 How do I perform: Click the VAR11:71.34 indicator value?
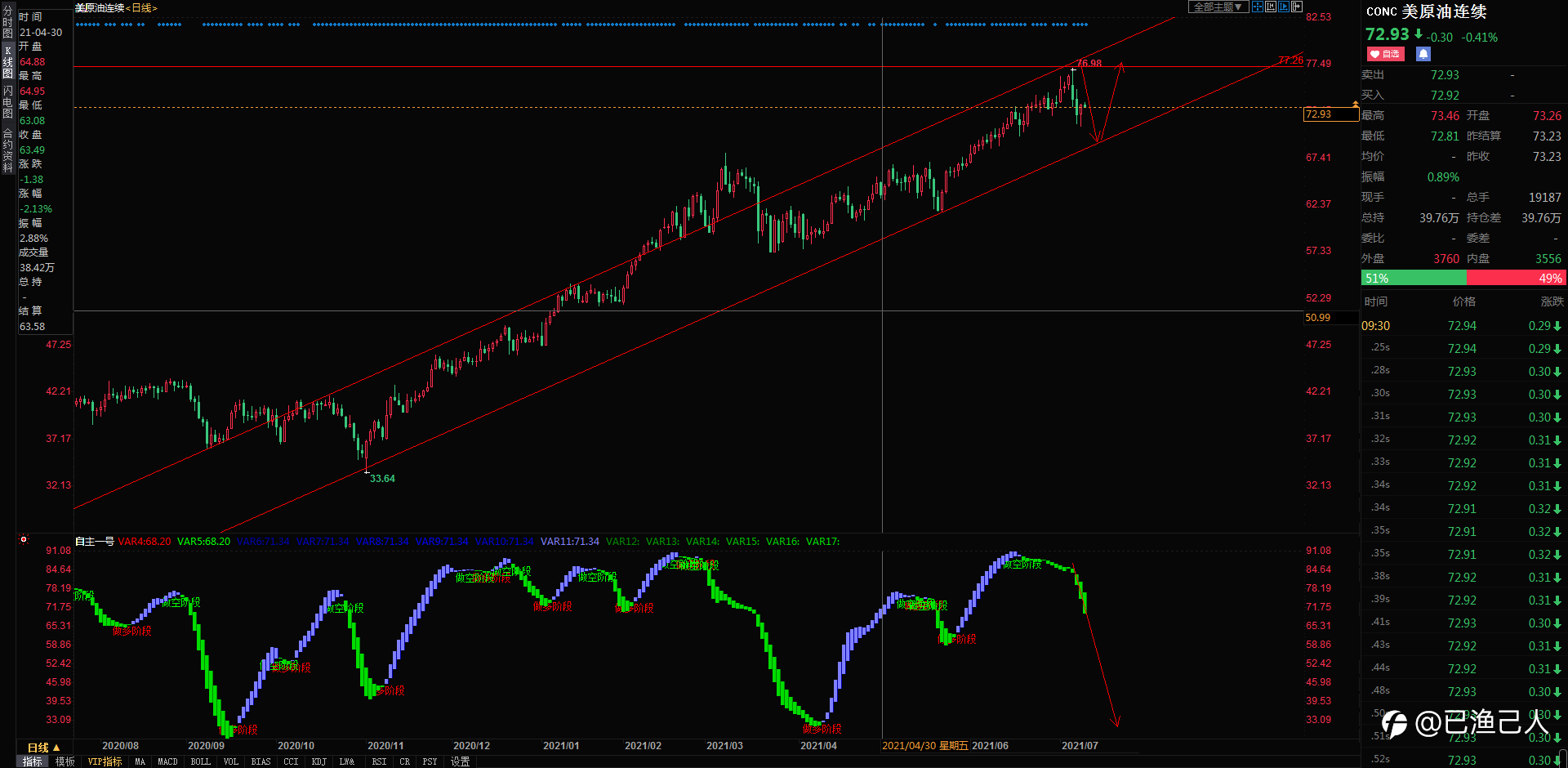(570, 542)
